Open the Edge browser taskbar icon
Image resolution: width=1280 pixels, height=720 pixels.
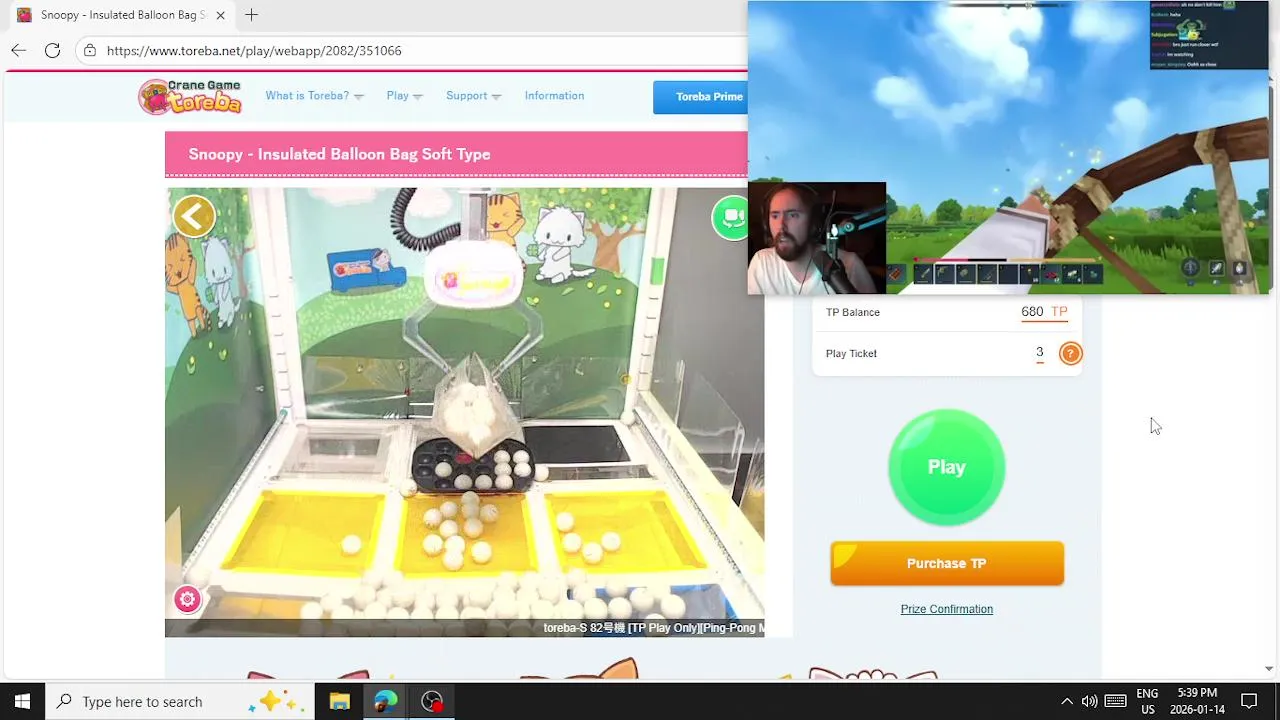385,701
